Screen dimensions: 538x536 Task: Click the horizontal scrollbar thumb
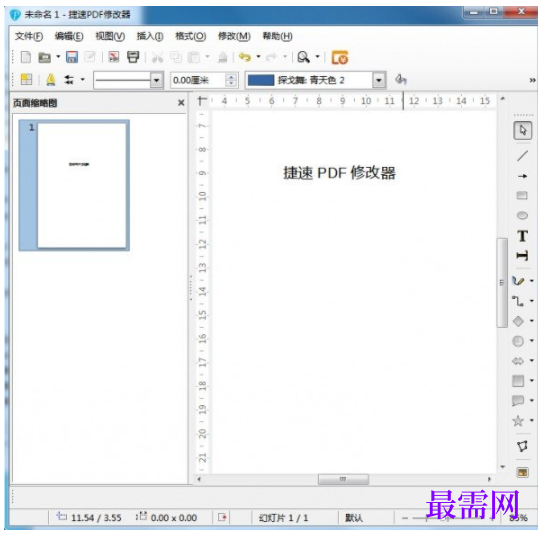tap(343, 479)
